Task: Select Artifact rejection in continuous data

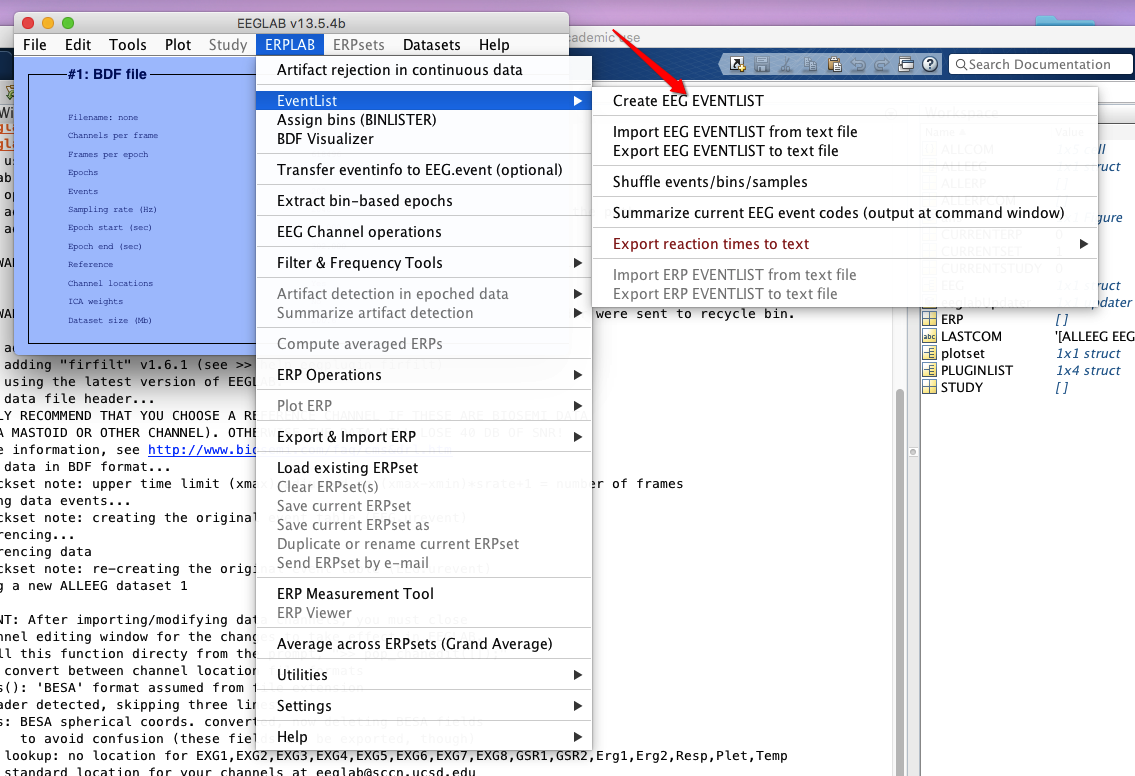Action: coord(424,70)
